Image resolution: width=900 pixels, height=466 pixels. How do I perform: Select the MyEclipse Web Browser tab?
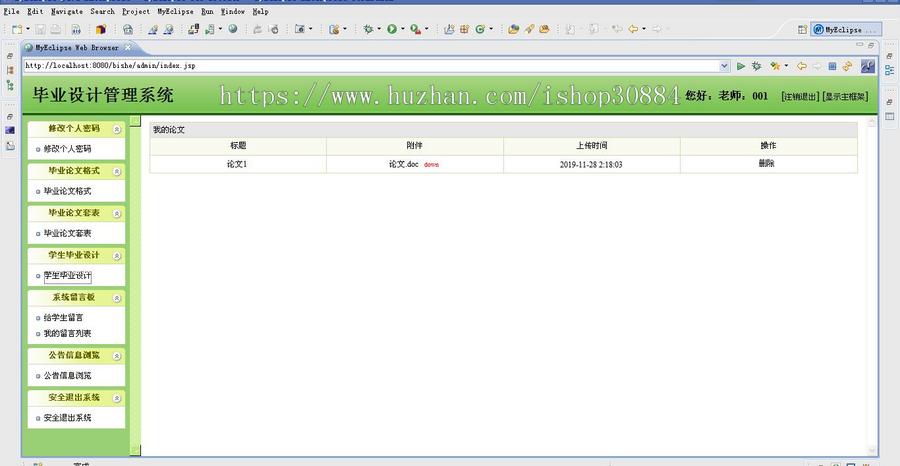click(77, 48)
